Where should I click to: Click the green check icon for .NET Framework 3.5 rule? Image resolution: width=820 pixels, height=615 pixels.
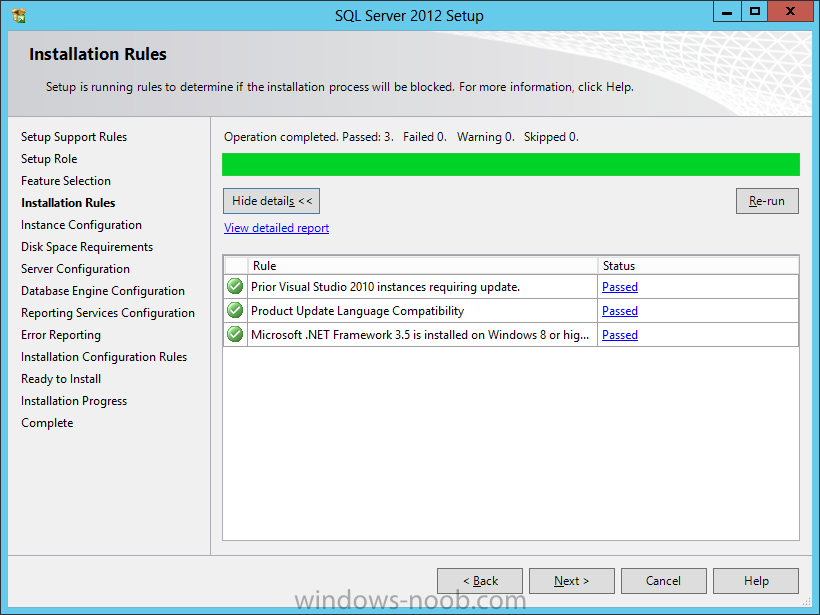tap(235, 335)
